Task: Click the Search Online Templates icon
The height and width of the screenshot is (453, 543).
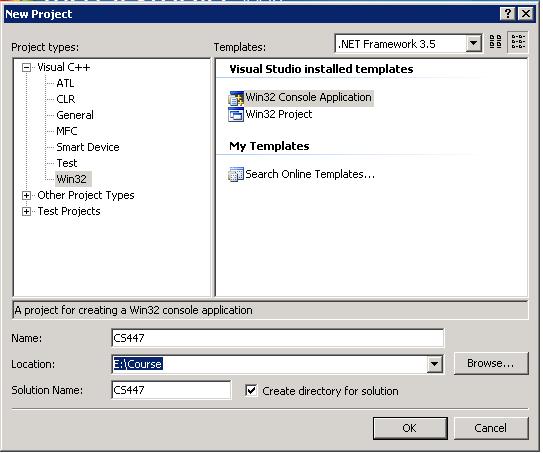Action: 236,174
